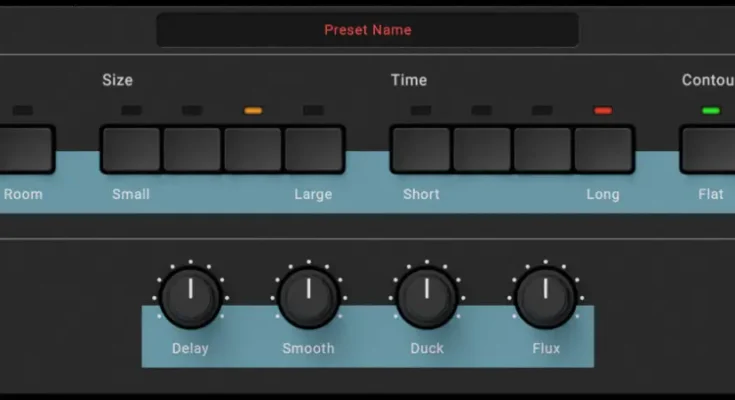Choose the Long time button
735x400 pixels.
coord(603,150)
